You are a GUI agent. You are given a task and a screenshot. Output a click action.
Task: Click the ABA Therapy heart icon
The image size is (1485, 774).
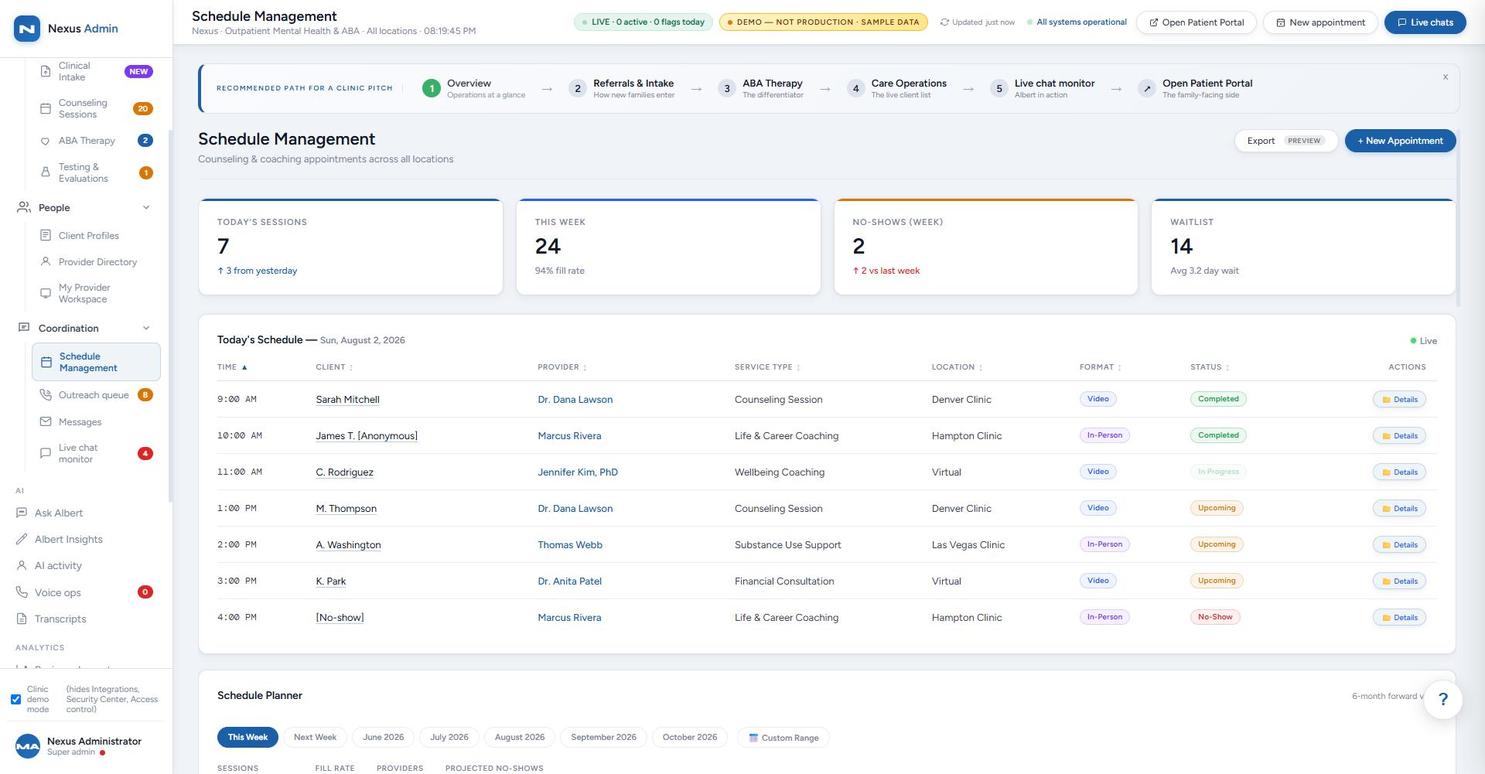tap(45, 141)
